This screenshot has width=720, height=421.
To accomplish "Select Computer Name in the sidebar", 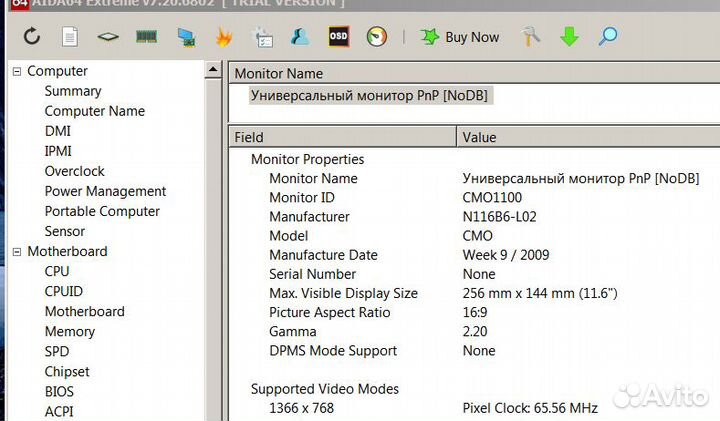I will pyautogui.click(x=95, y=111).
